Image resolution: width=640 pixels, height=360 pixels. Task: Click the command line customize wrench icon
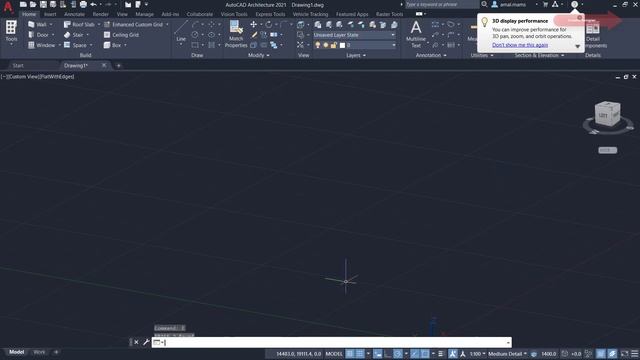tap(146, 342)
